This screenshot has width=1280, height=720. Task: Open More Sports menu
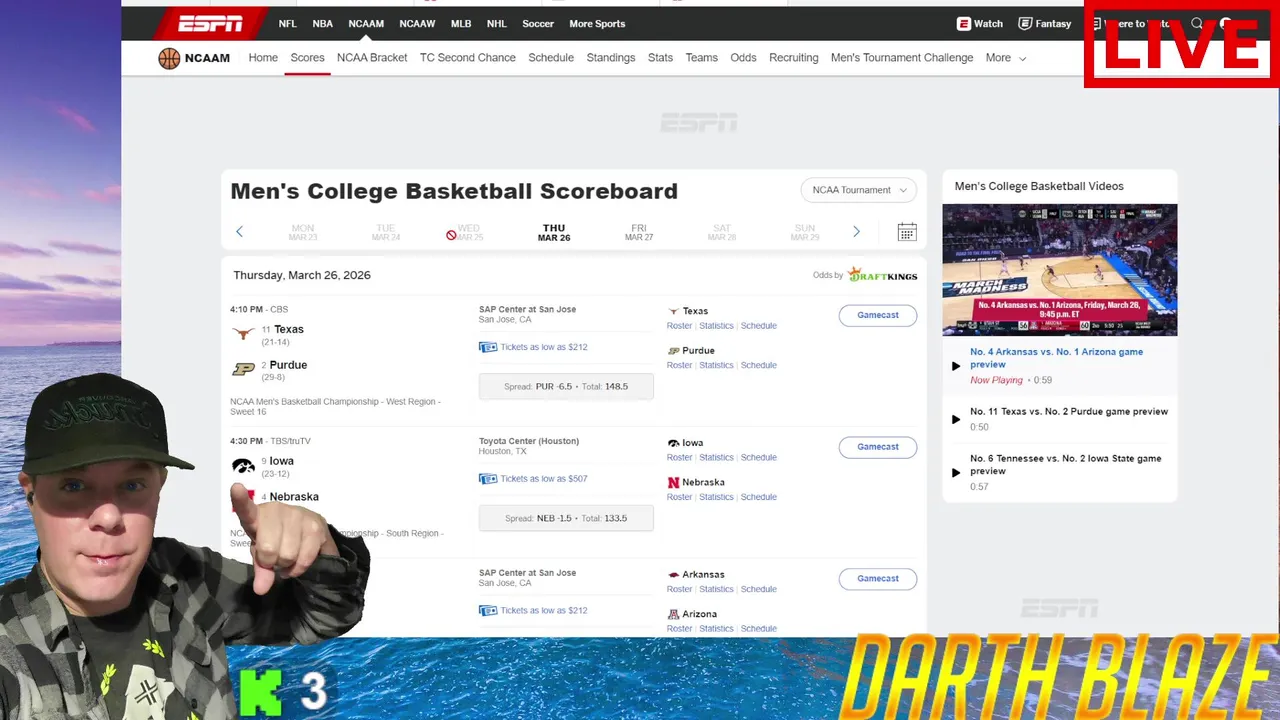597,24
